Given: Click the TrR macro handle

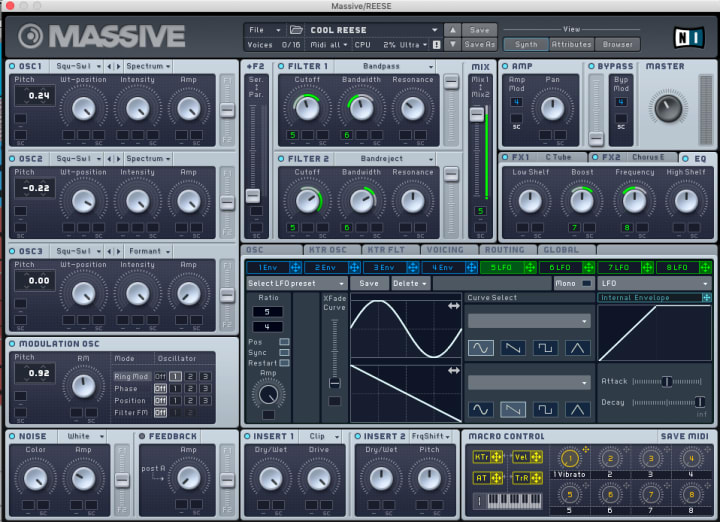Looking at the screenshot, I should click(536, 478).
